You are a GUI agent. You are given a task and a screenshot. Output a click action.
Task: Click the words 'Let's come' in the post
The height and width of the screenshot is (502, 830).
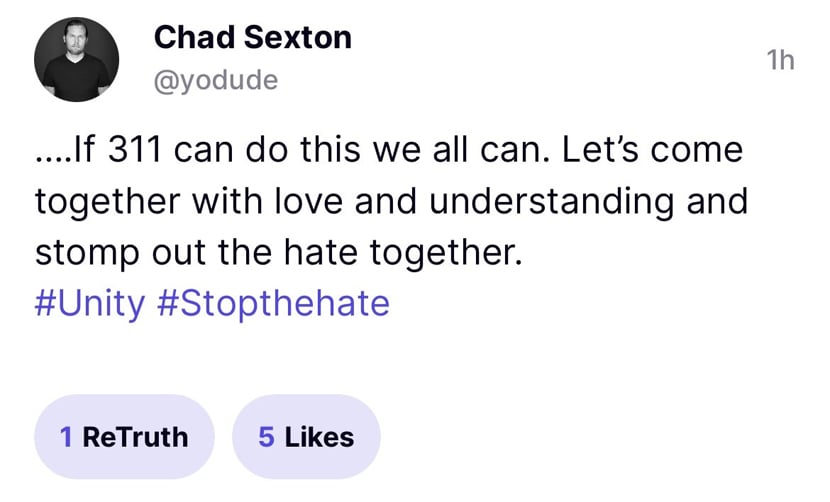click(x=652, y=150)
